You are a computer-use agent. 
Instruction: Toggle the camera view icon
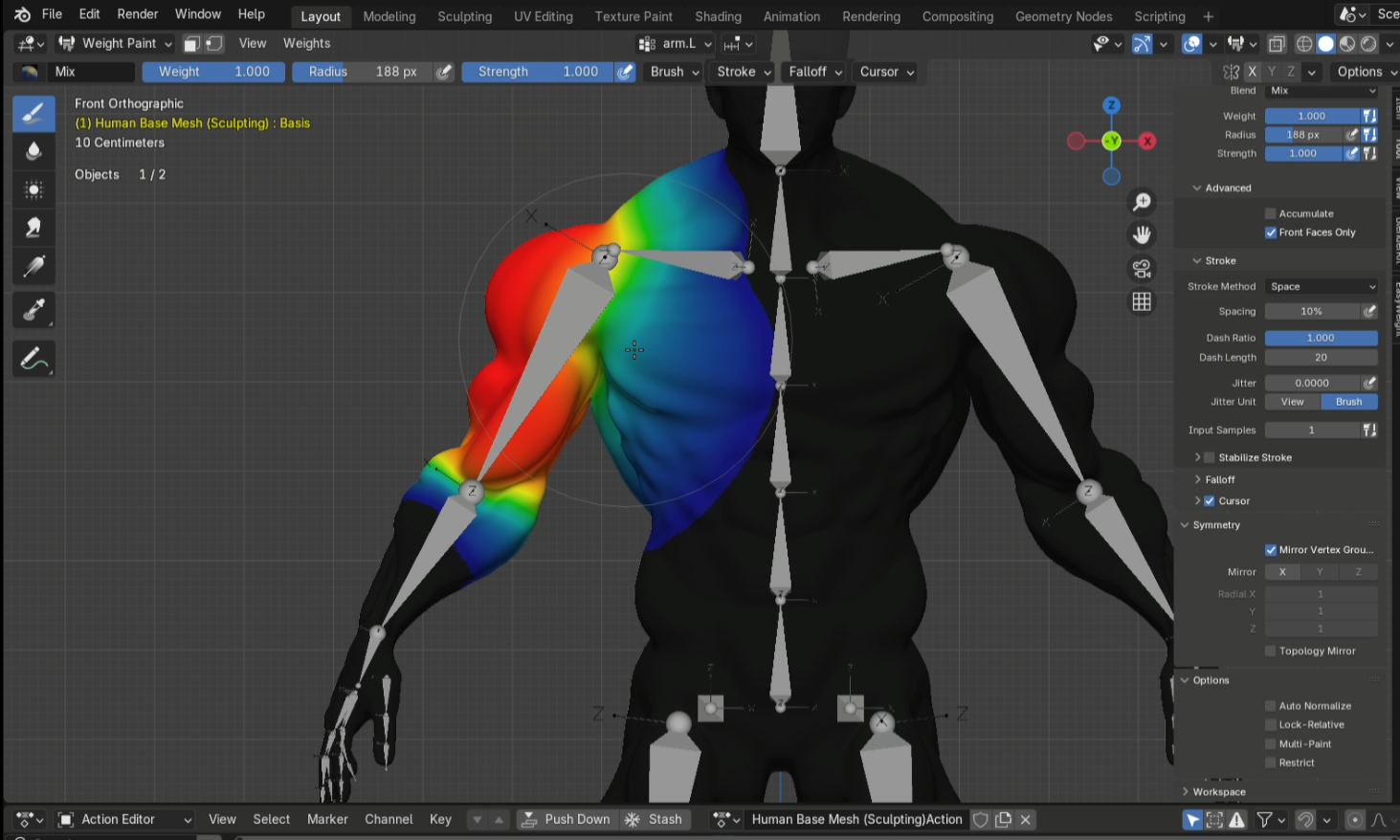(x=1142, y=269)
